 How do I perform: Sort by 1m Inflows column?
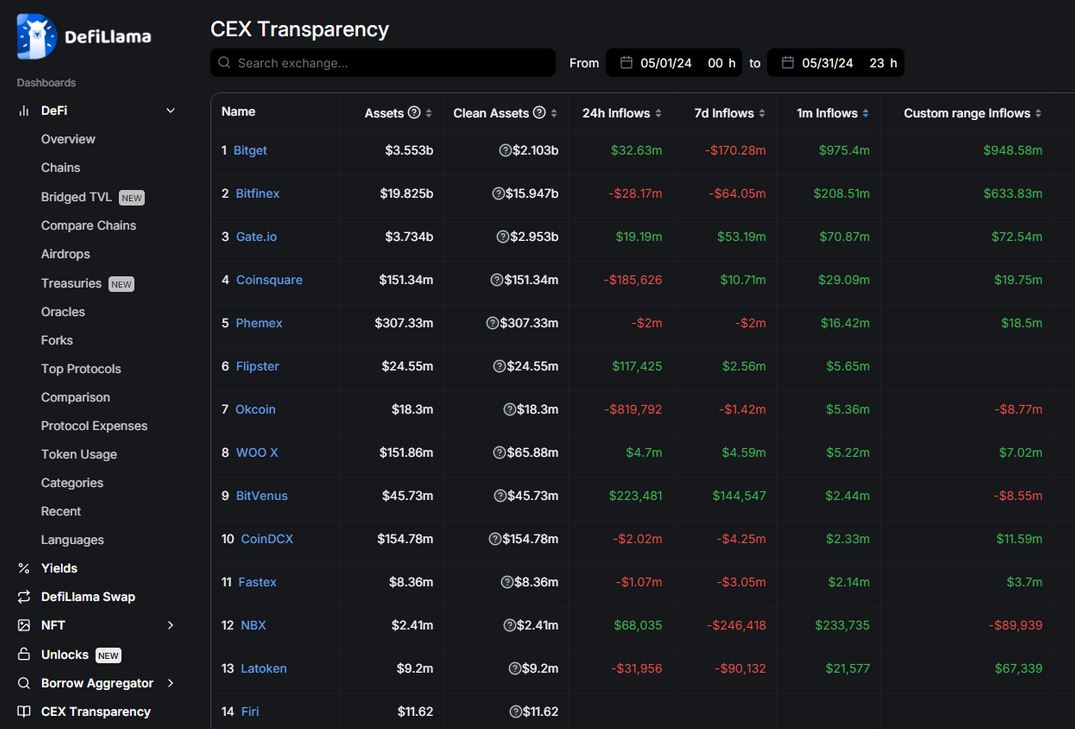pyautogui.click(x=832, y=113)
